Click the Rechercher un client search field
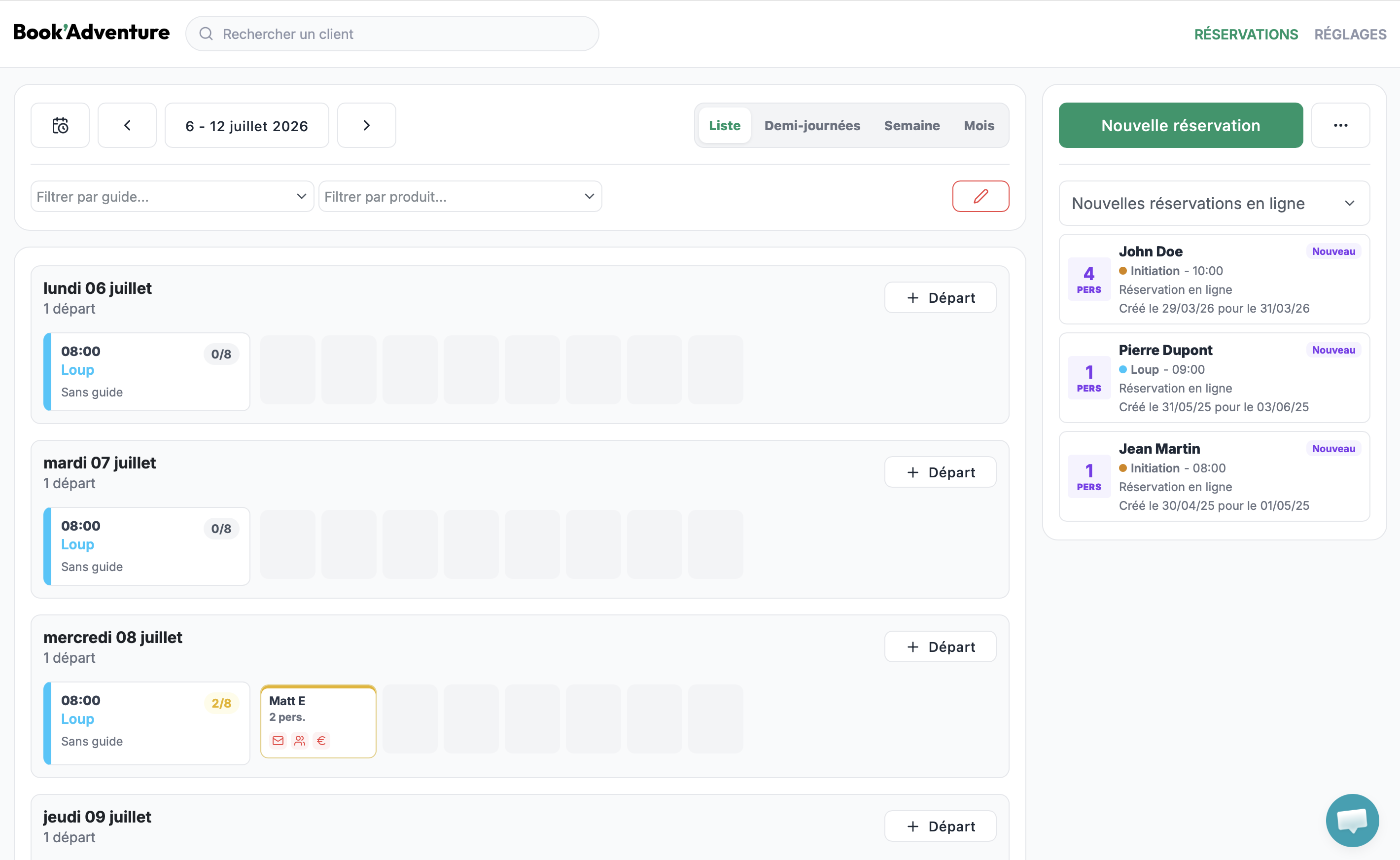Viewport: 1400px width, 860px height. tap(392, 34)
